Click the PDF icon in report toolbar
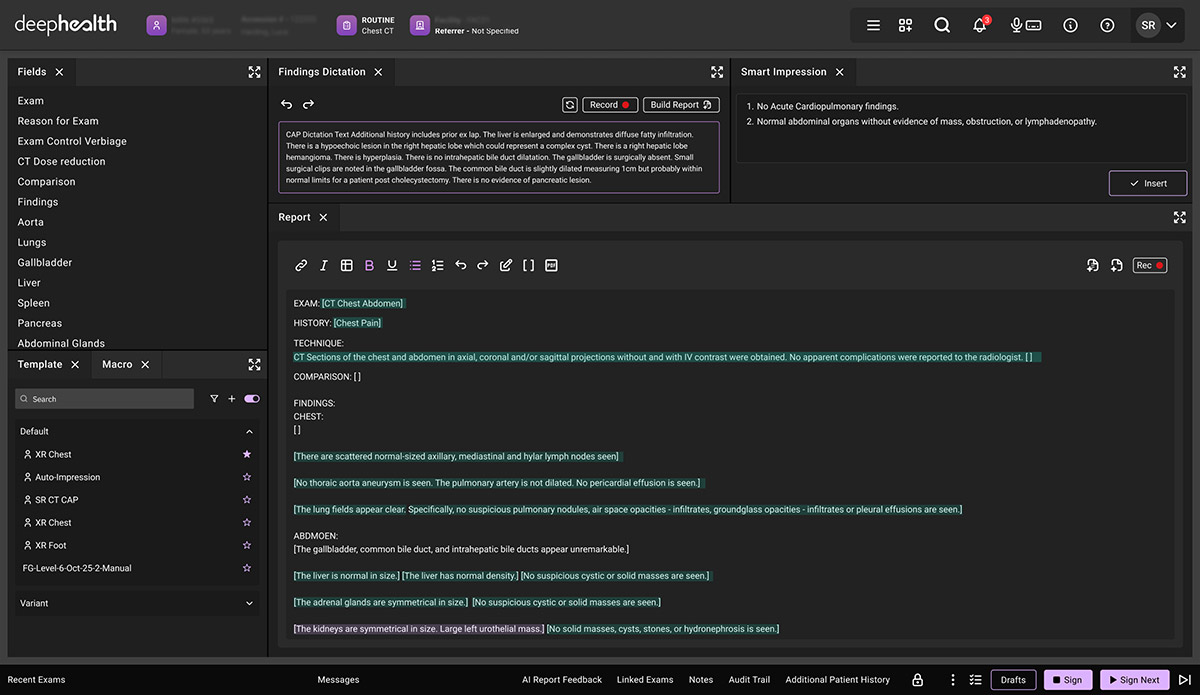This screenshot has width=1200, height=695. point(551,265)
